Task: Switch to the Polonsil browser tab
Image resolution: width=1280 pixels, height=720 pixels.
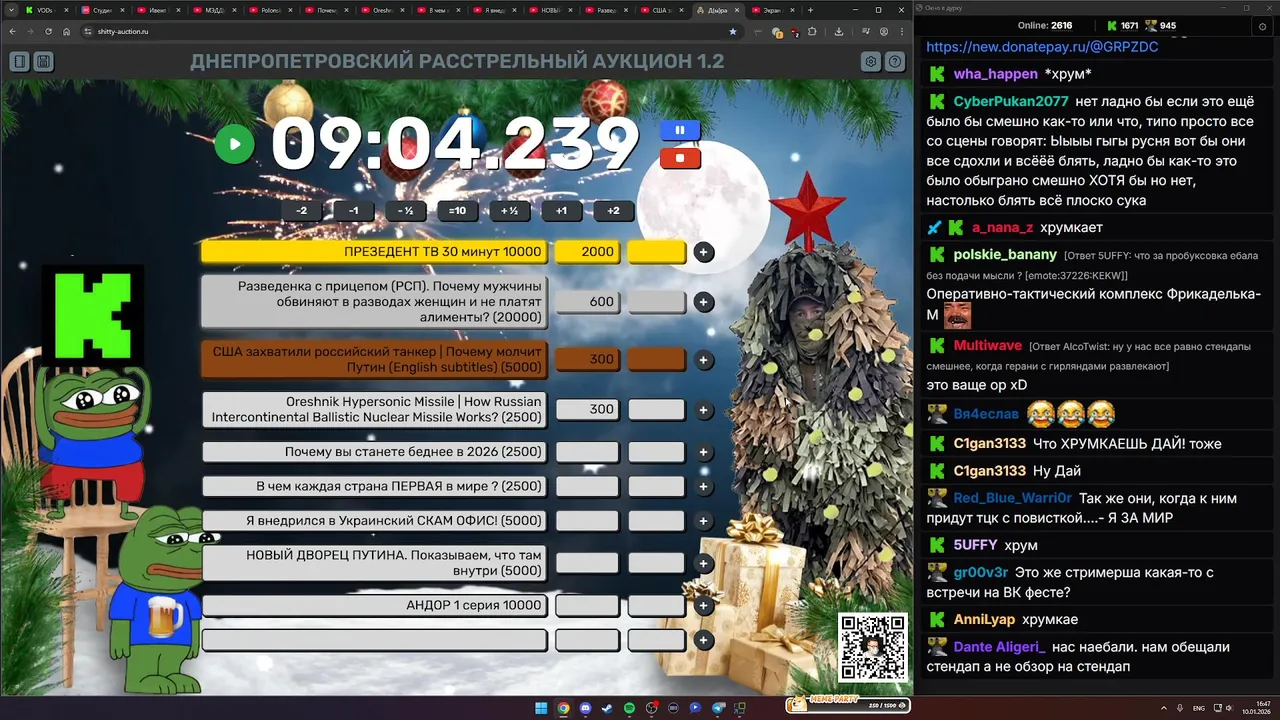Action: point(270,10)
